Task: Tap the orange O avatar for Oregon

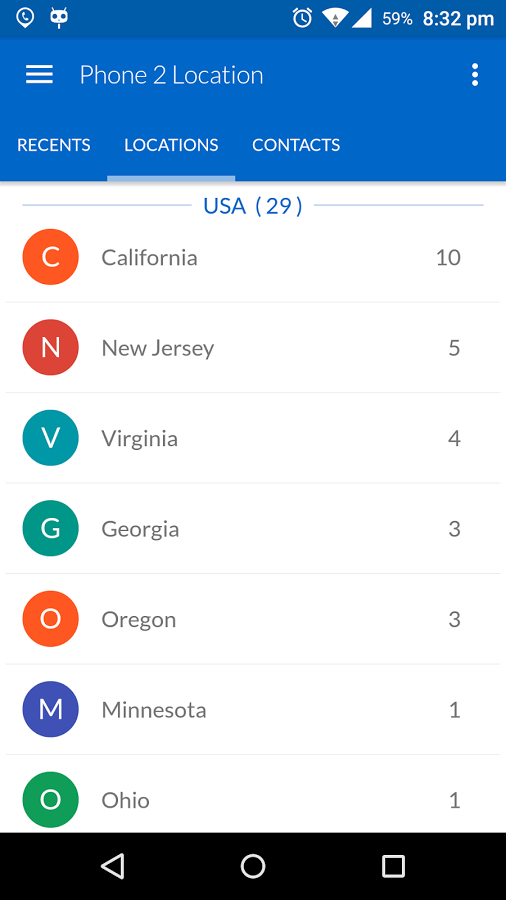Action: (50, 619)
